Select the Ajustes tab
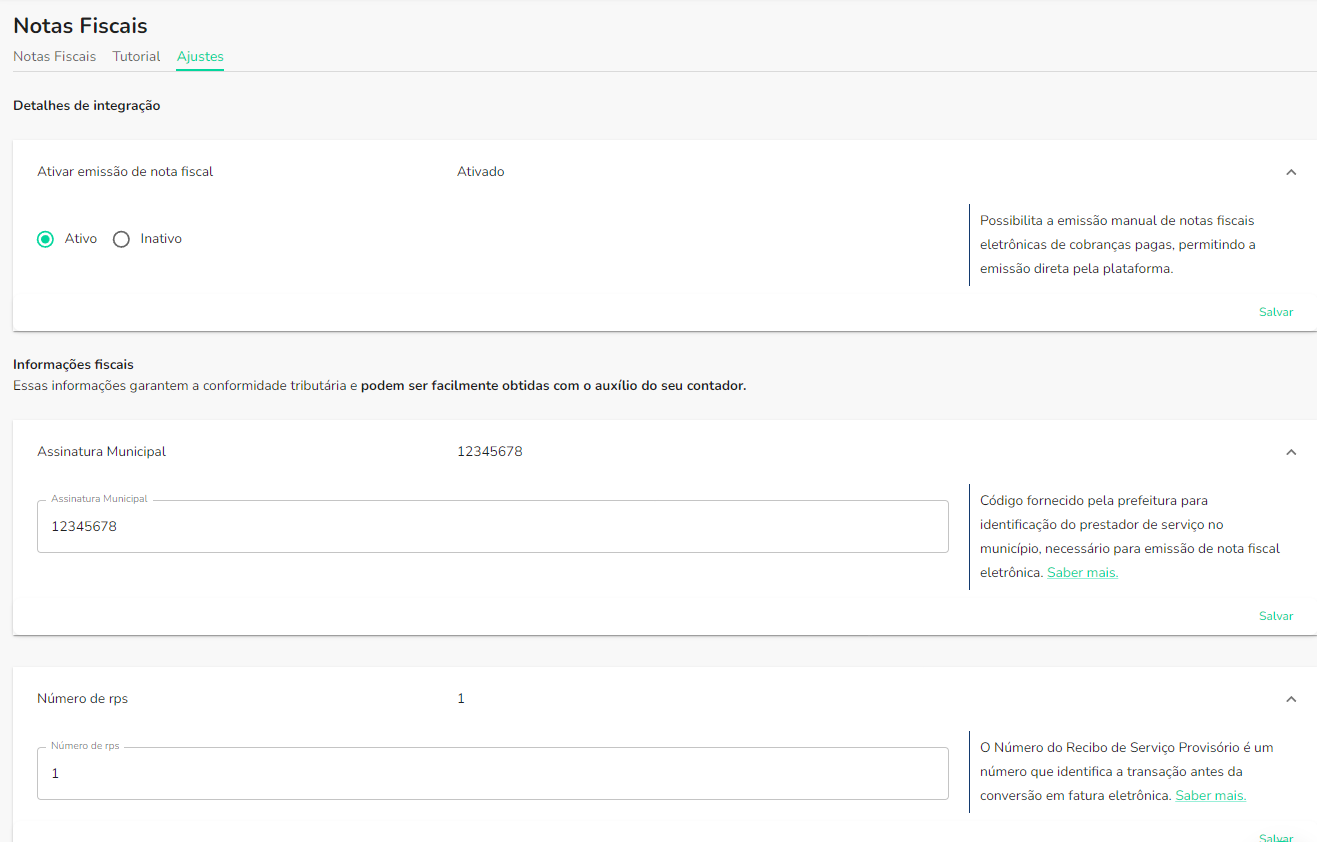Viewport: 1317px width, 842px height. tap(200, 57)
